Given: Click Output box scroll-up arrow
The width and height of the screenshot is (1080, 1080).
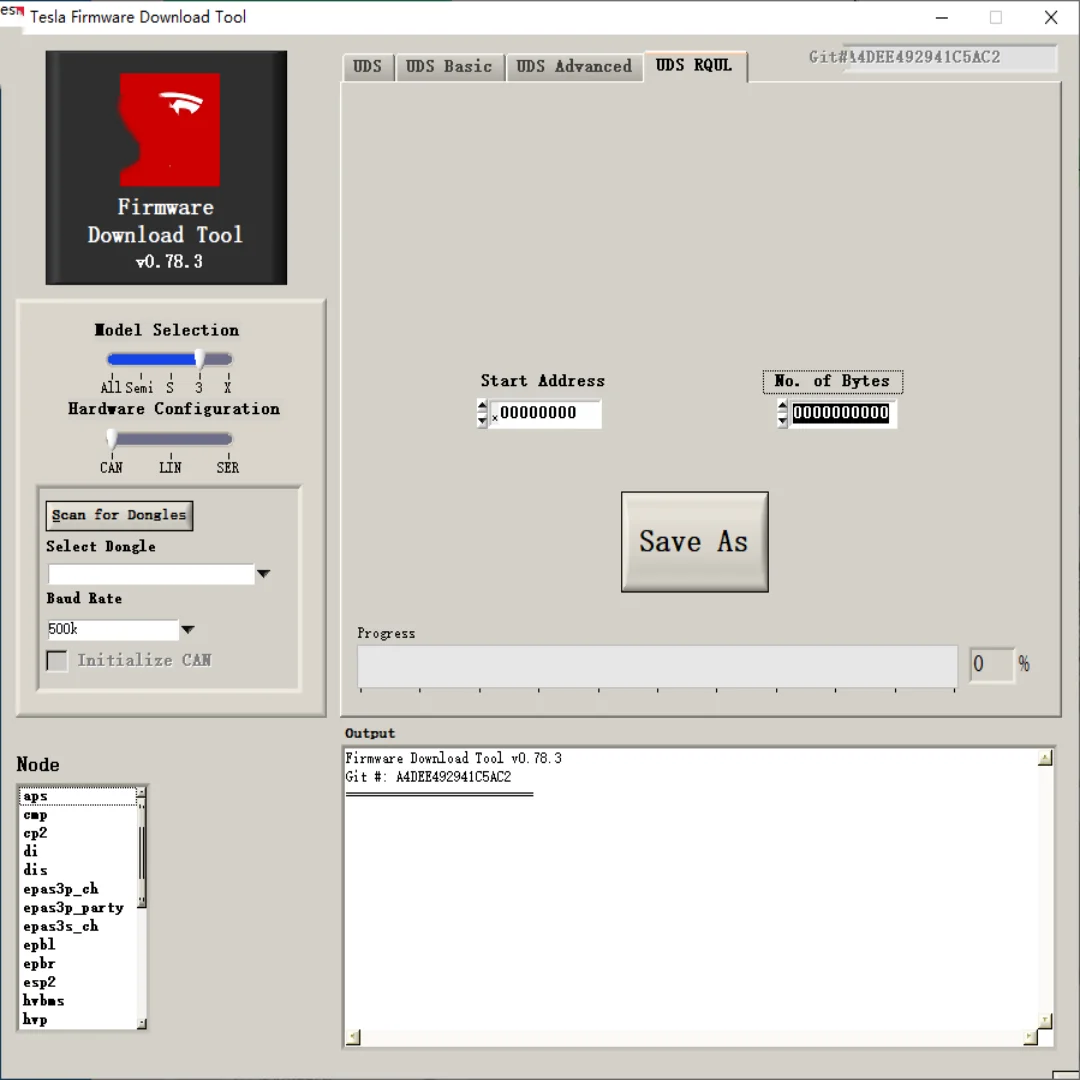Looking at the screenshot, I should coord(1045,758).
